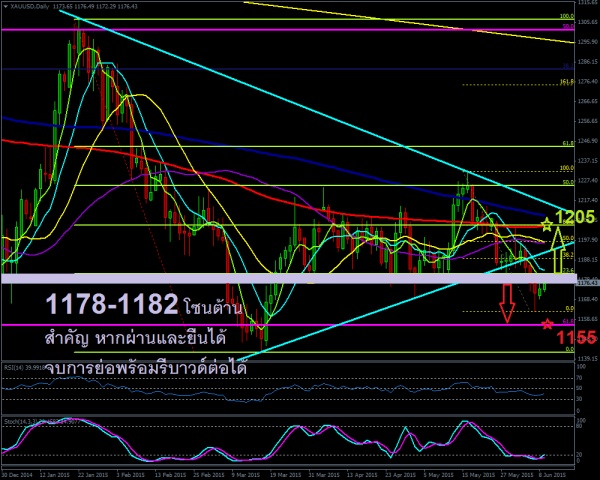Click the 1295.90 price axis label

[x=588, y=42]
